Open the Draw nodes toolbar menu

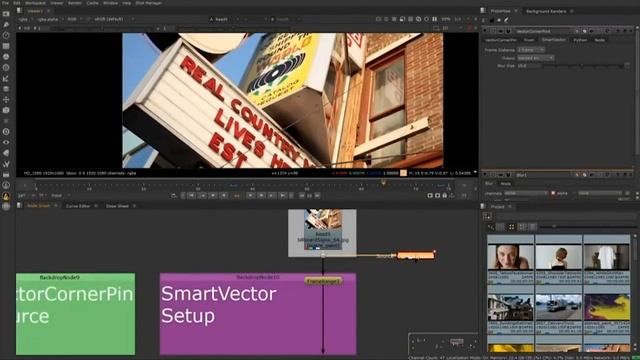pos(6,24)
